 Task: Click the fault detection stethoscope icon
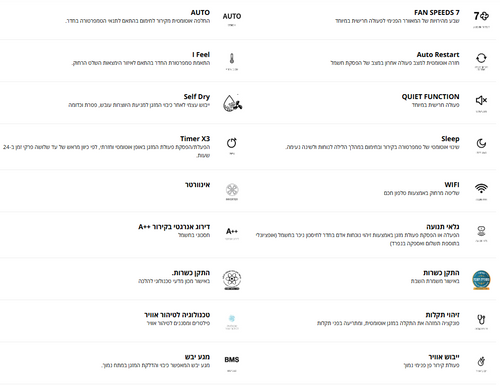481,319
